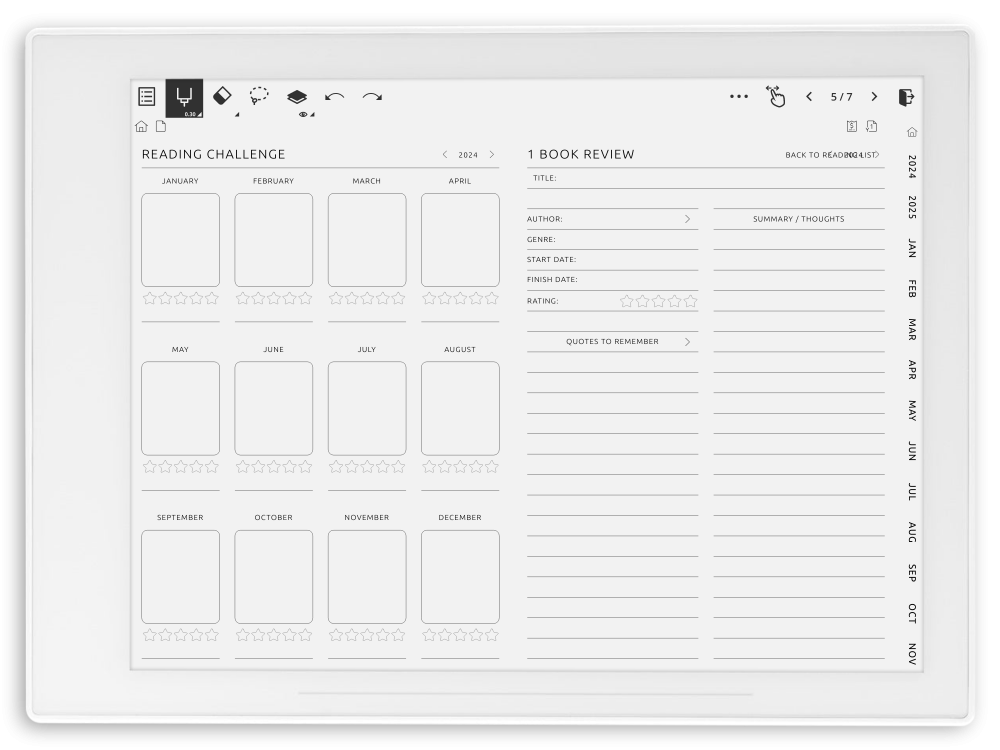Image resolution: width=1000 pixels, height=750 pixels.
Task: Expand the eraser options arrow
Action: (x=237, y=114)
